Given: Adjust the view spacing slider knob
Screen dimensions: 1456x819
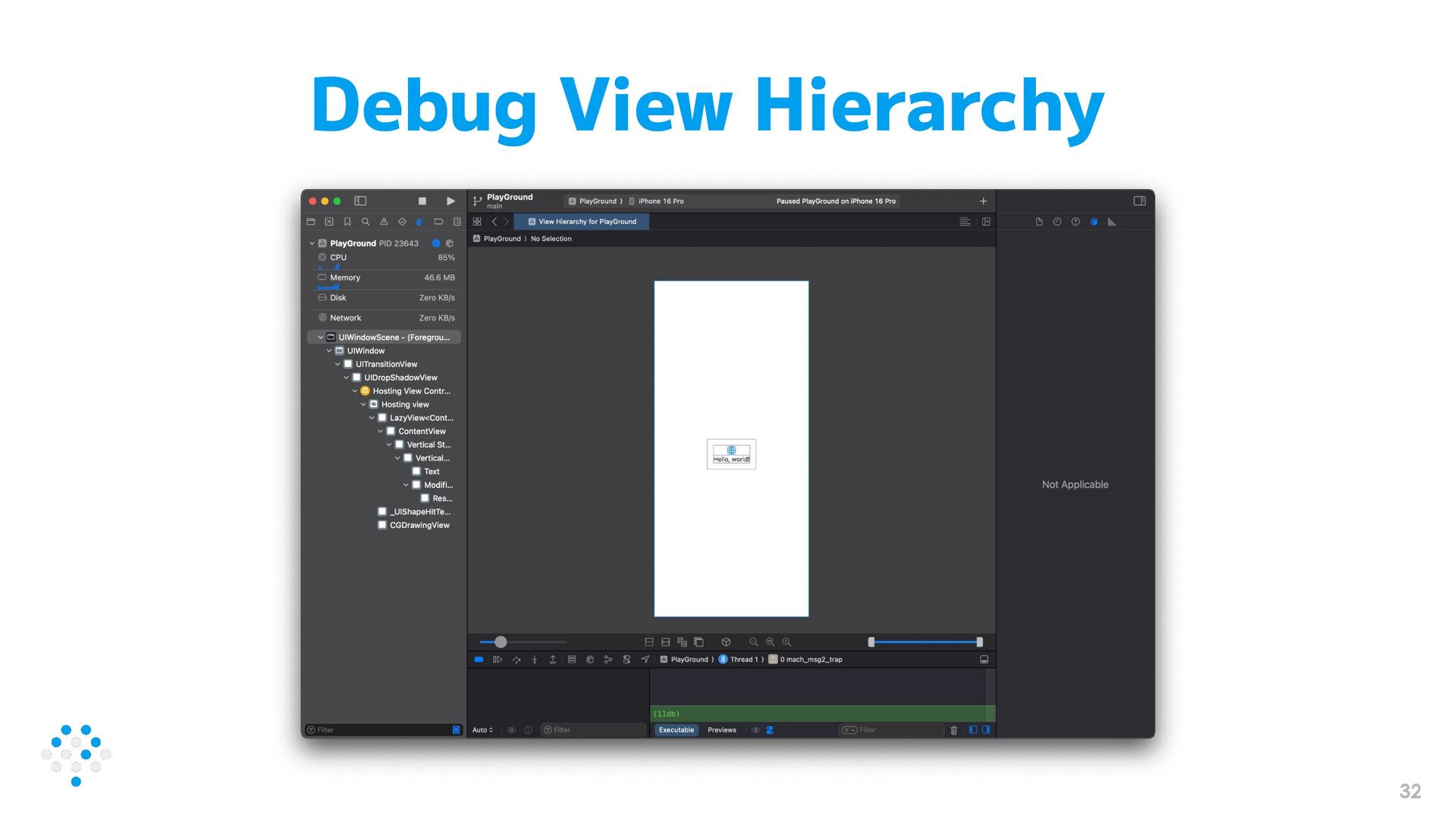Looking at the screenshot, I should [500, 642].
